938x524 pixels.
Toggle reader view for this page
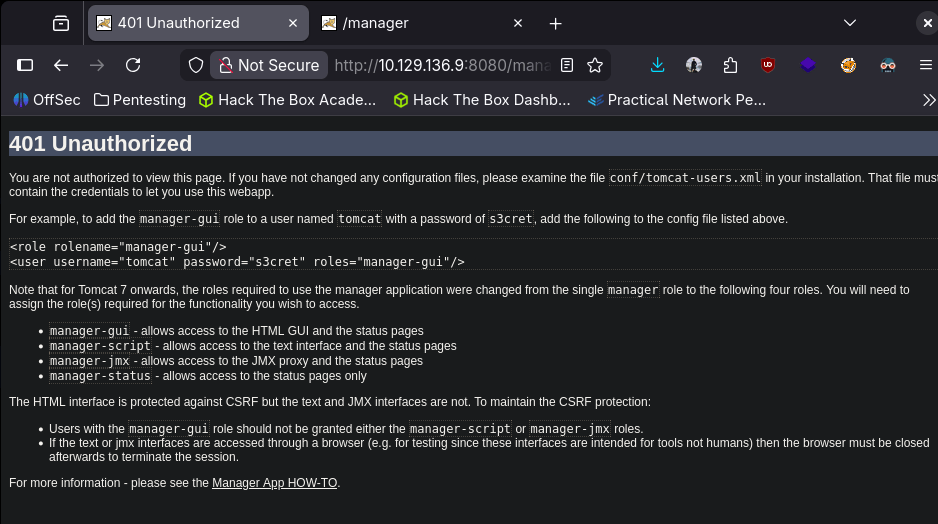(x=567, y=65)
